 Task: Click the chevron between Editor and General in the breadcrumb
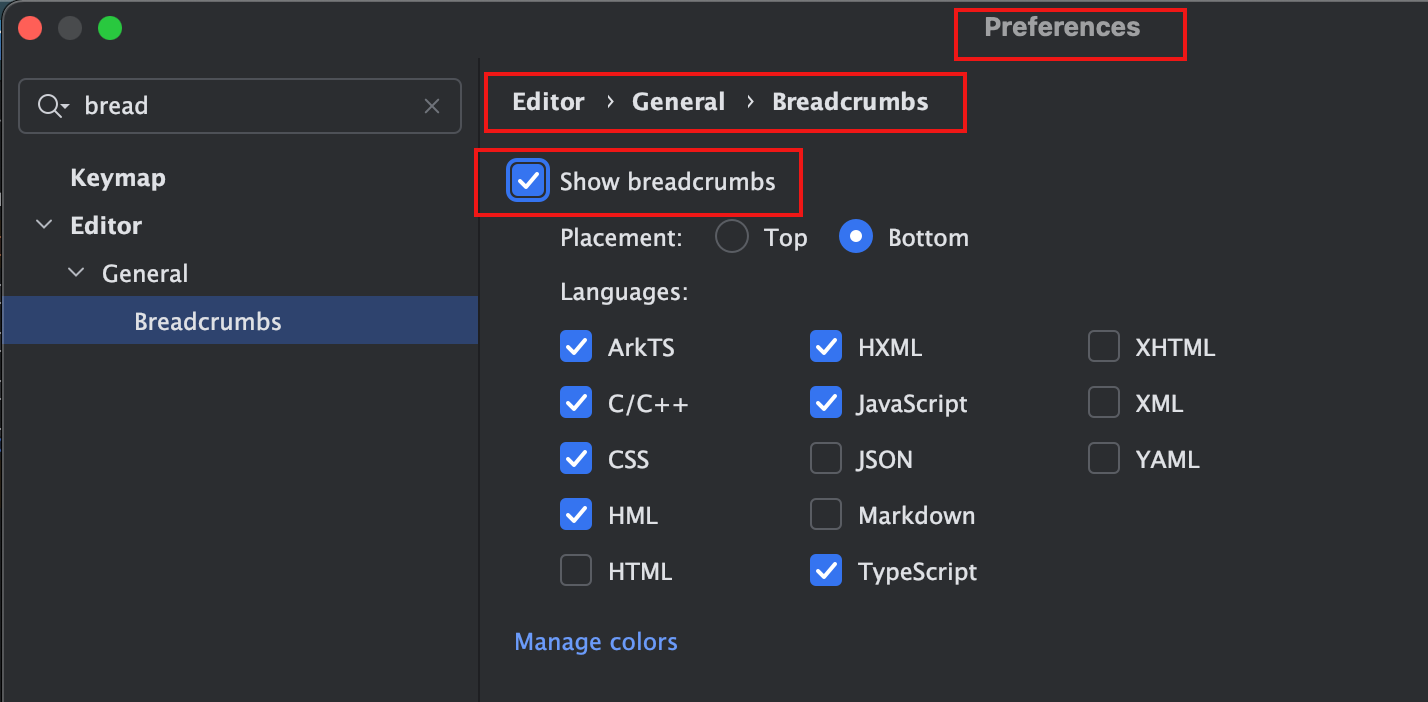[609, 102]
